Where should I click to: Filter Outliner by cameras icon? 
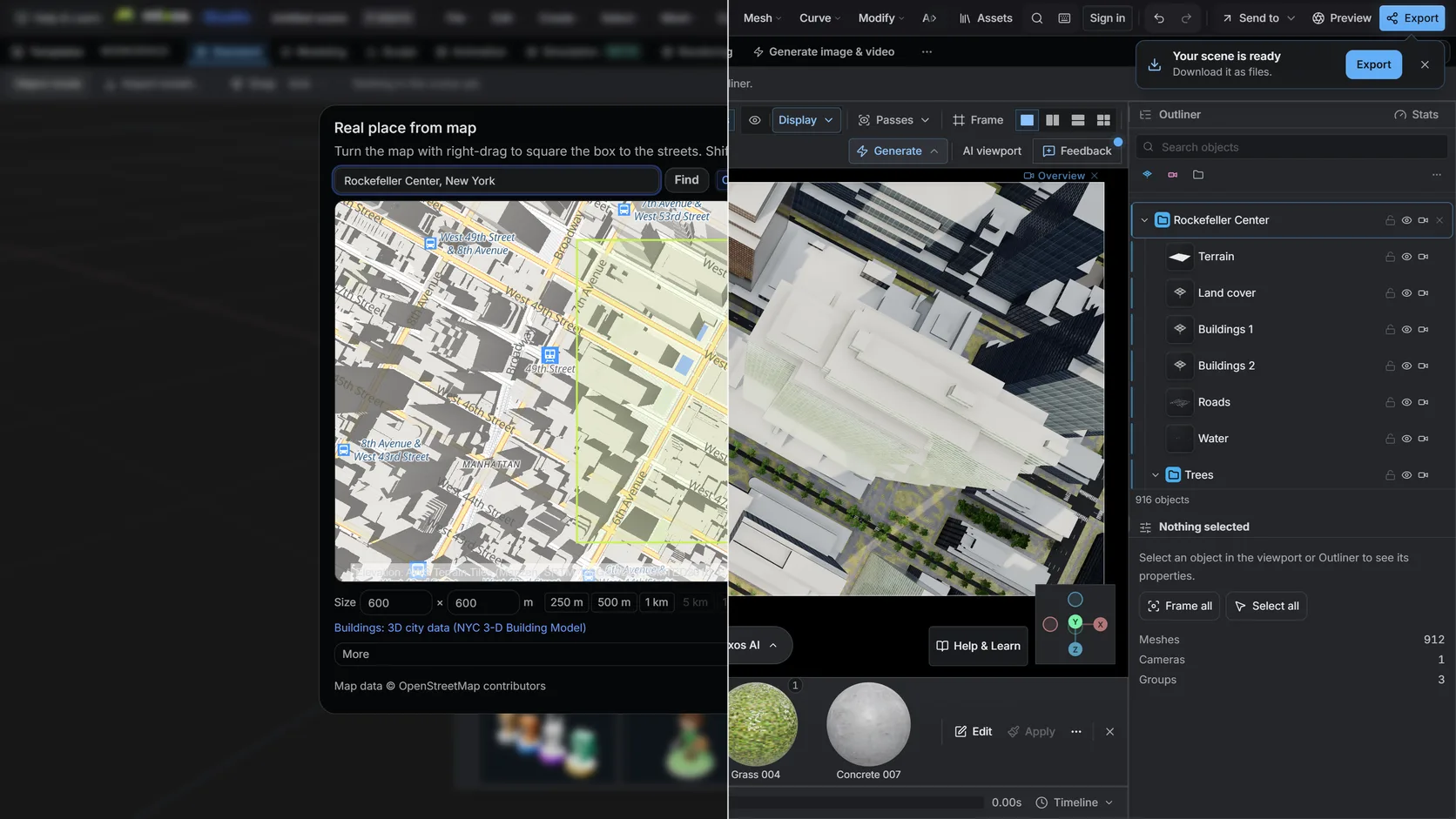[1173, 175]
